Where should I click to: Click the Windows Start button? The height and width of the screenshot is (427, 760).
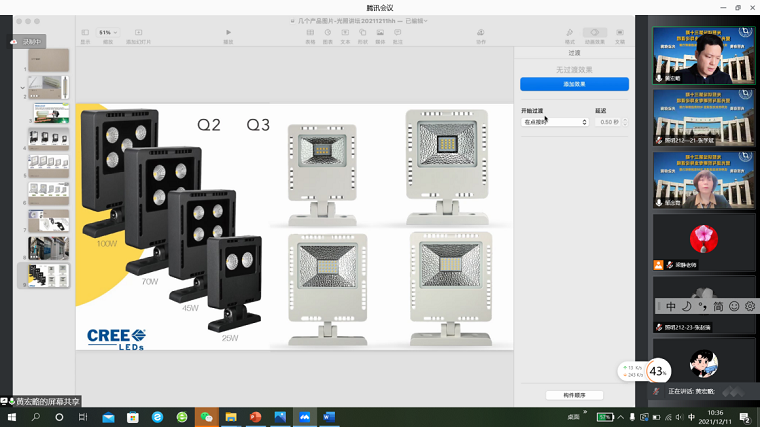coord(10,416)
